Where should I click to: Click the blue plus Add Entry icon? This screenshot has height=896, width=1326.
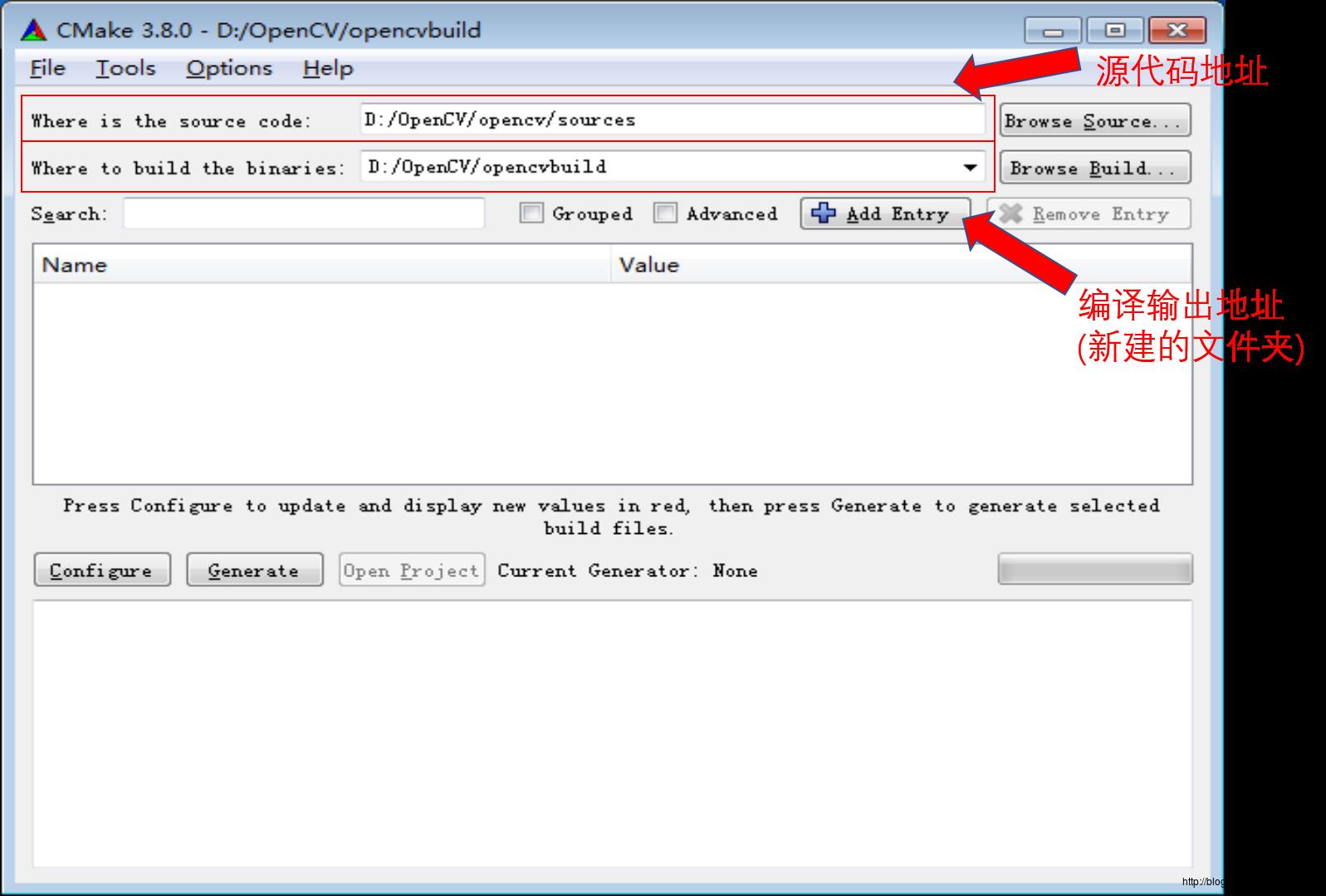point(823,213)
